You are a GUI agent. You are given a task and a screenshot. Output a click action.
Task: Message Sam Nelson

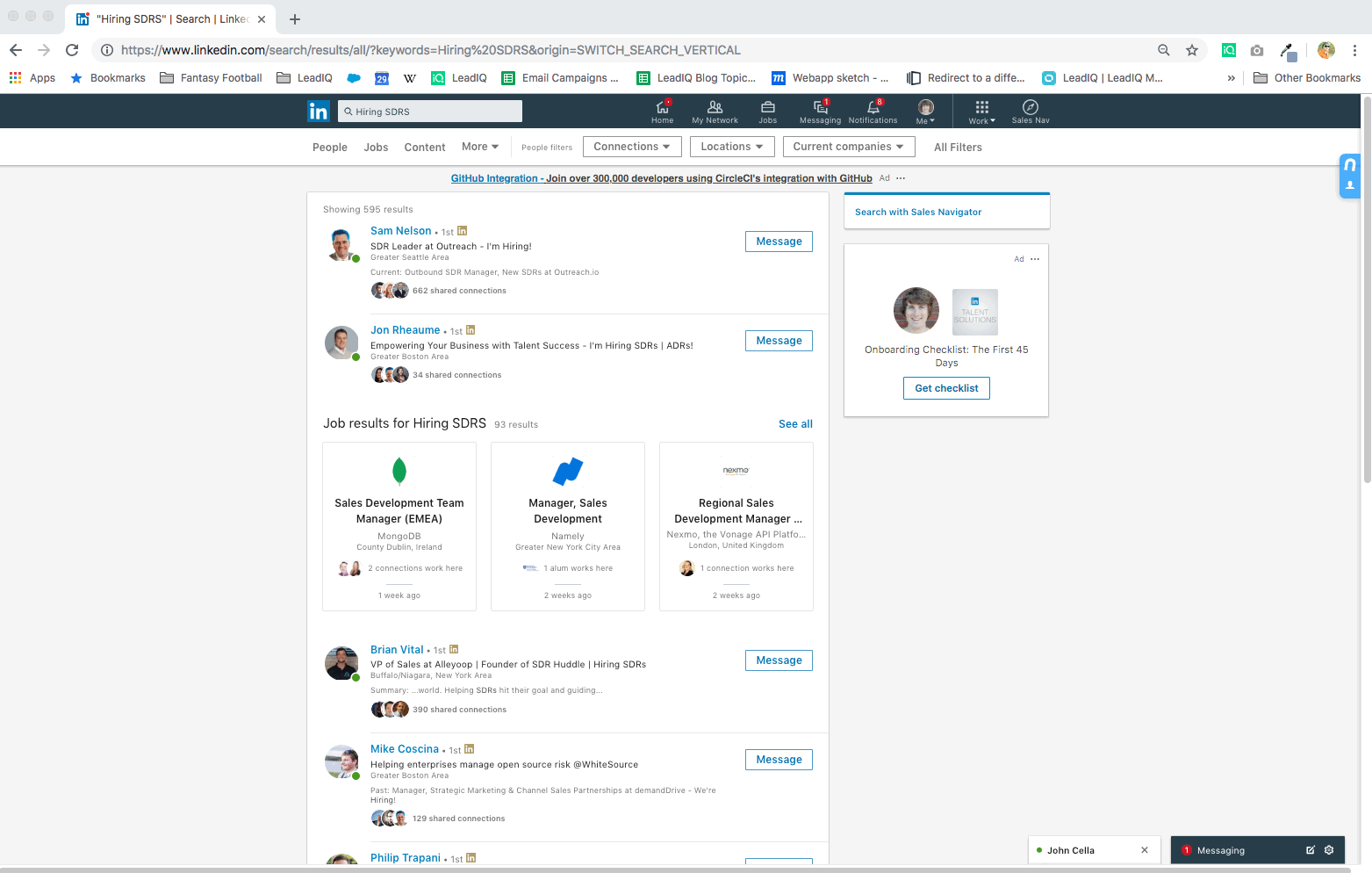click(779, 242)
